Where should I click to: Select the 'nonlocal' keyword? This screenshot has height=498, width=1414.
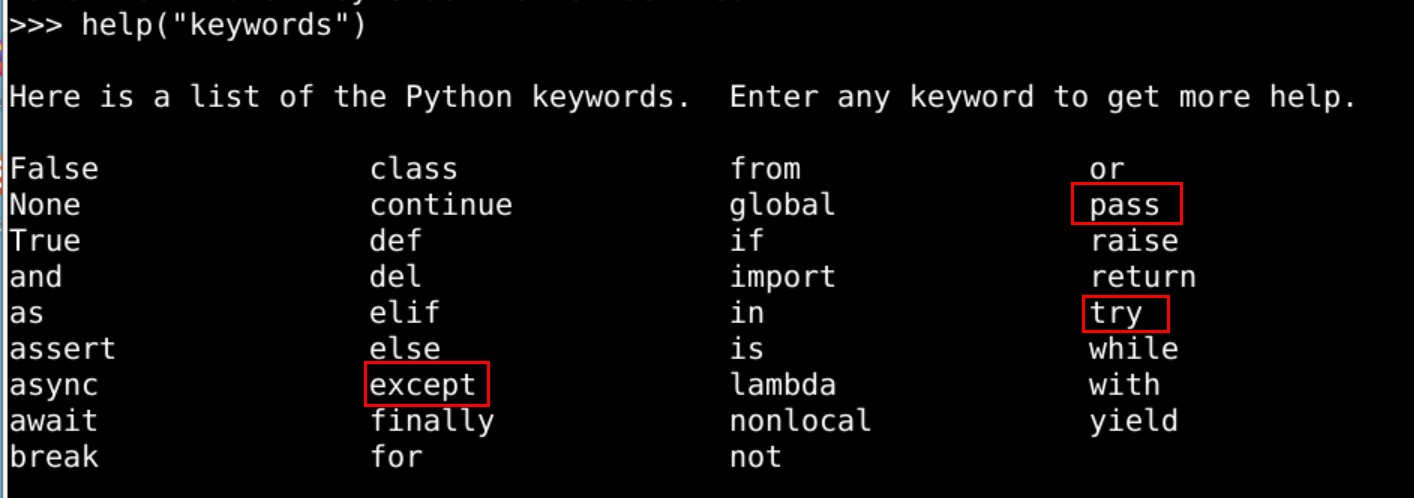(x=800, y=421)
